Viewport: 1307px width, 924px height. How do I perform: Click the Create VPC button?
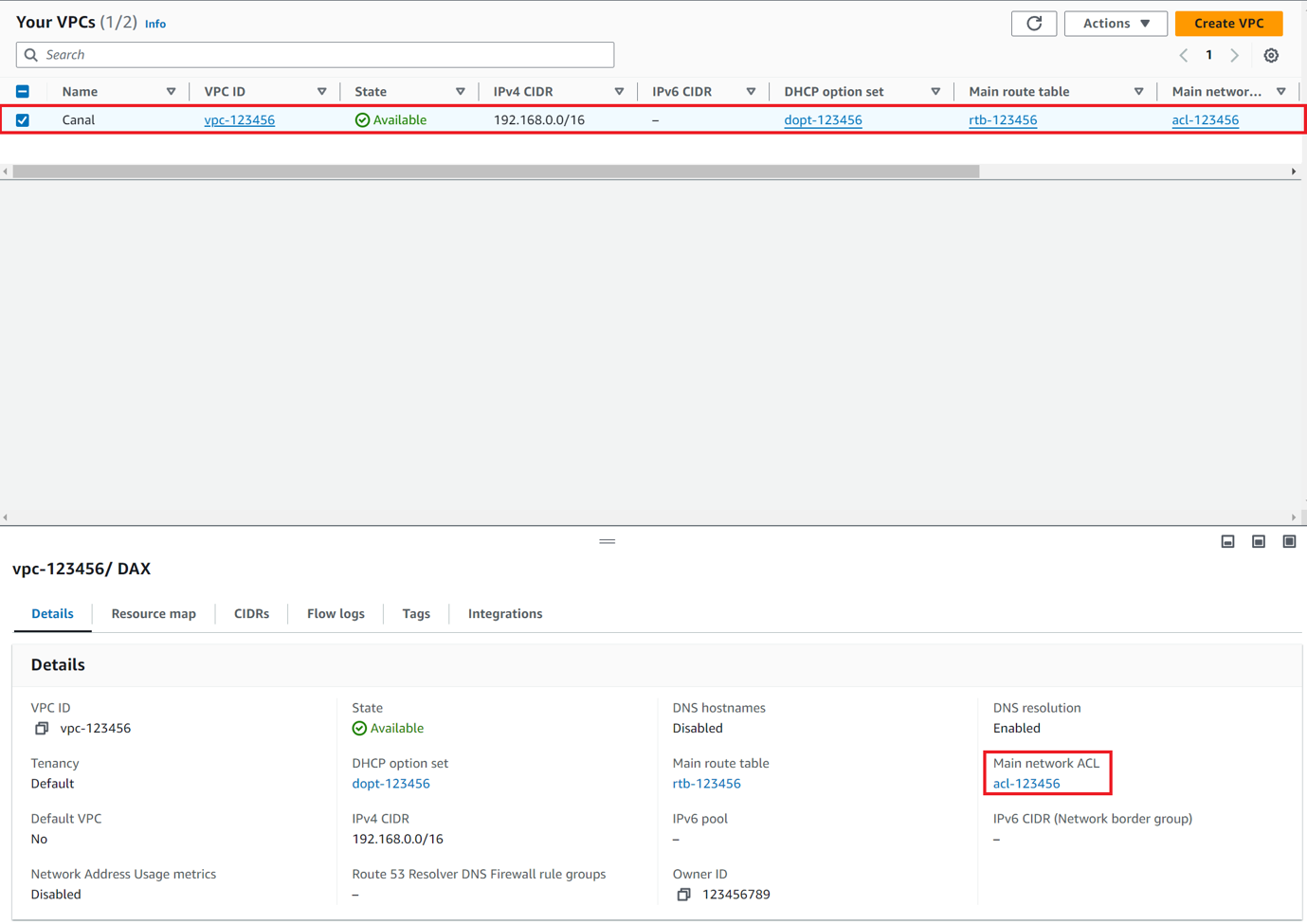click(x=1228, y=24)
